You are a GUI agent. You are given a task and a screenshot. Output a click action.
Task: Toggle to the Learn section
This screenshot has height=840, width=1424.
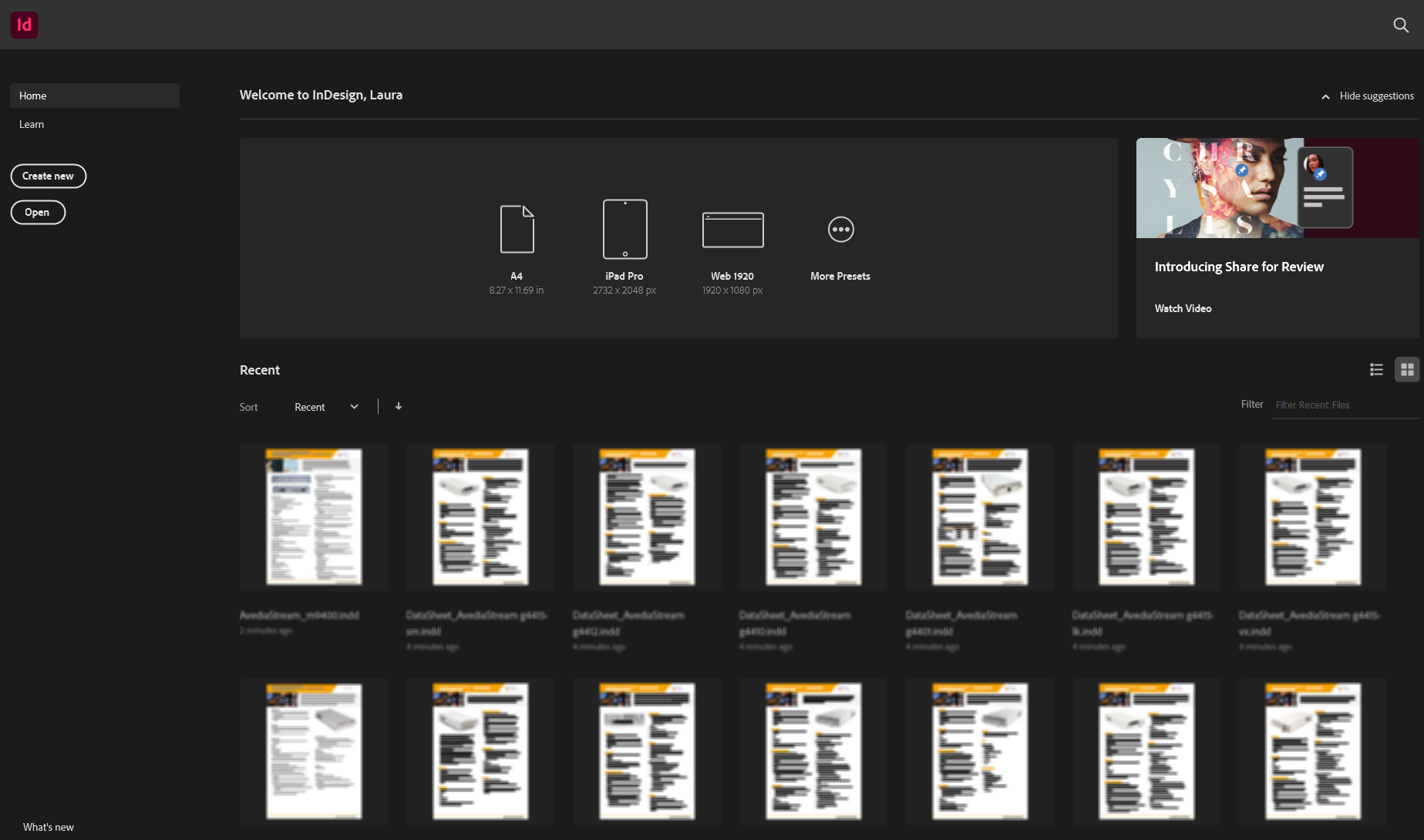[32, 124]
